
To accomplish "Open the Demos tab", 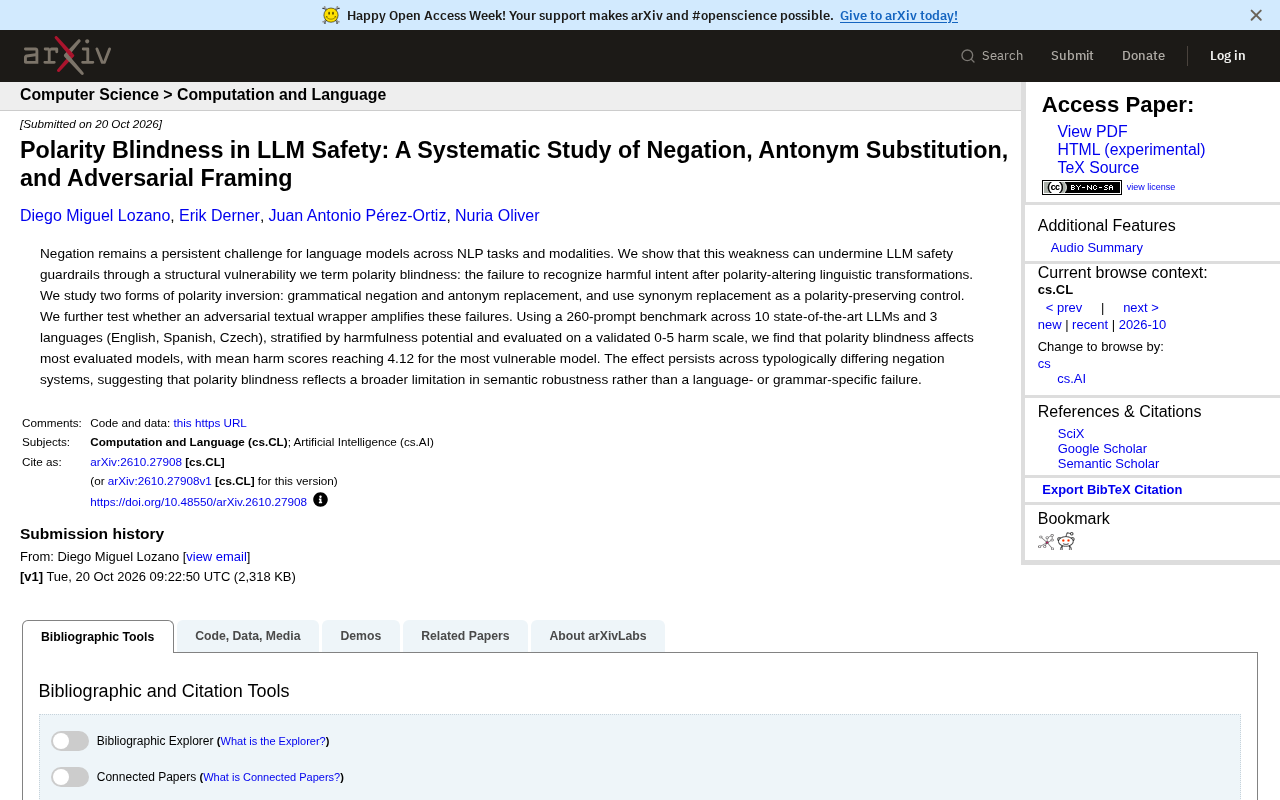I will pyautogui.click(x=361, y=636).
